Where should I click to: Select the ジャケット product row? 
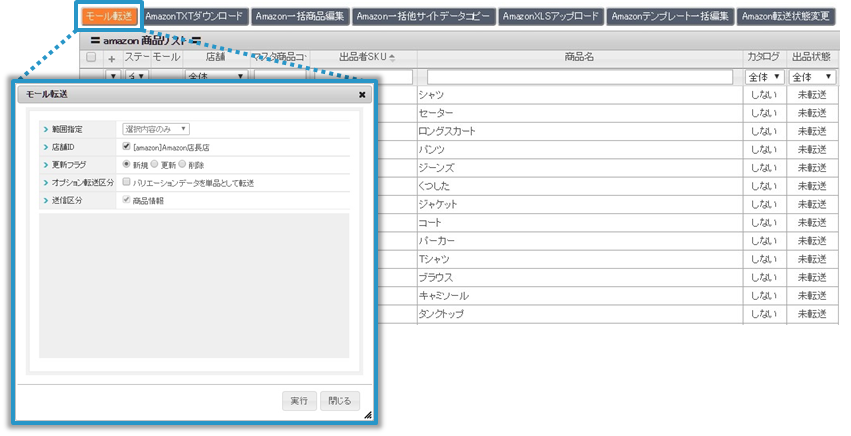[x=580, y=205]
